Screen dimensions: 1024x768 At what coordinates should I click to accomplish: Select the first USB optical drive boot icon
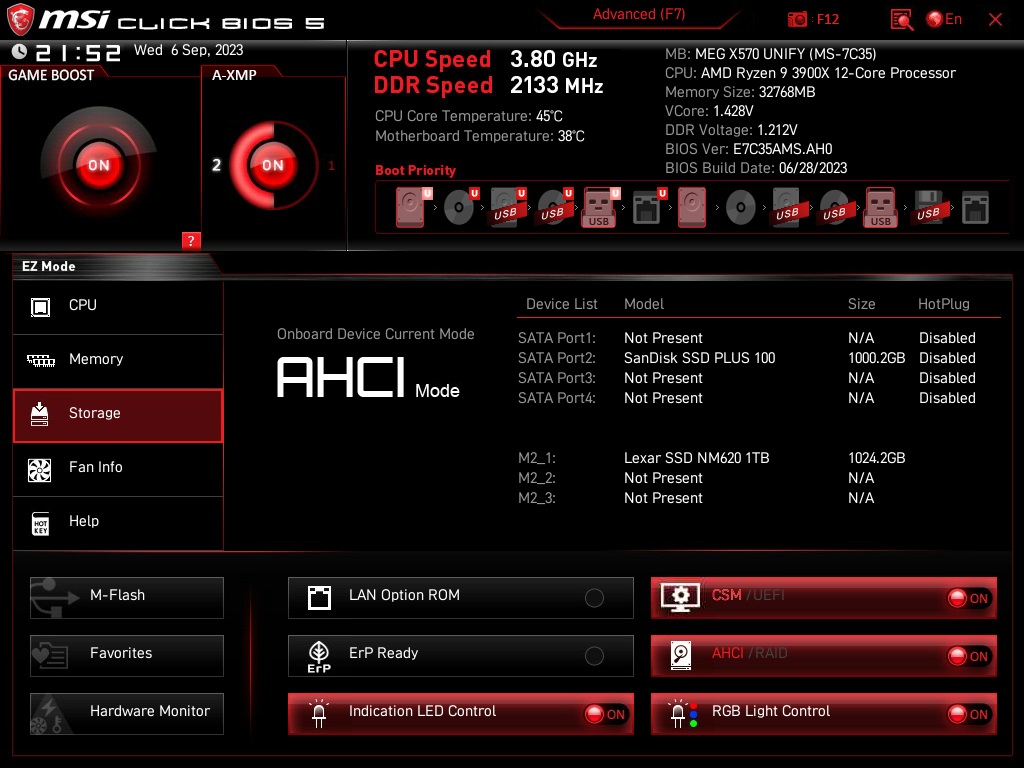(x=554, y=208)
